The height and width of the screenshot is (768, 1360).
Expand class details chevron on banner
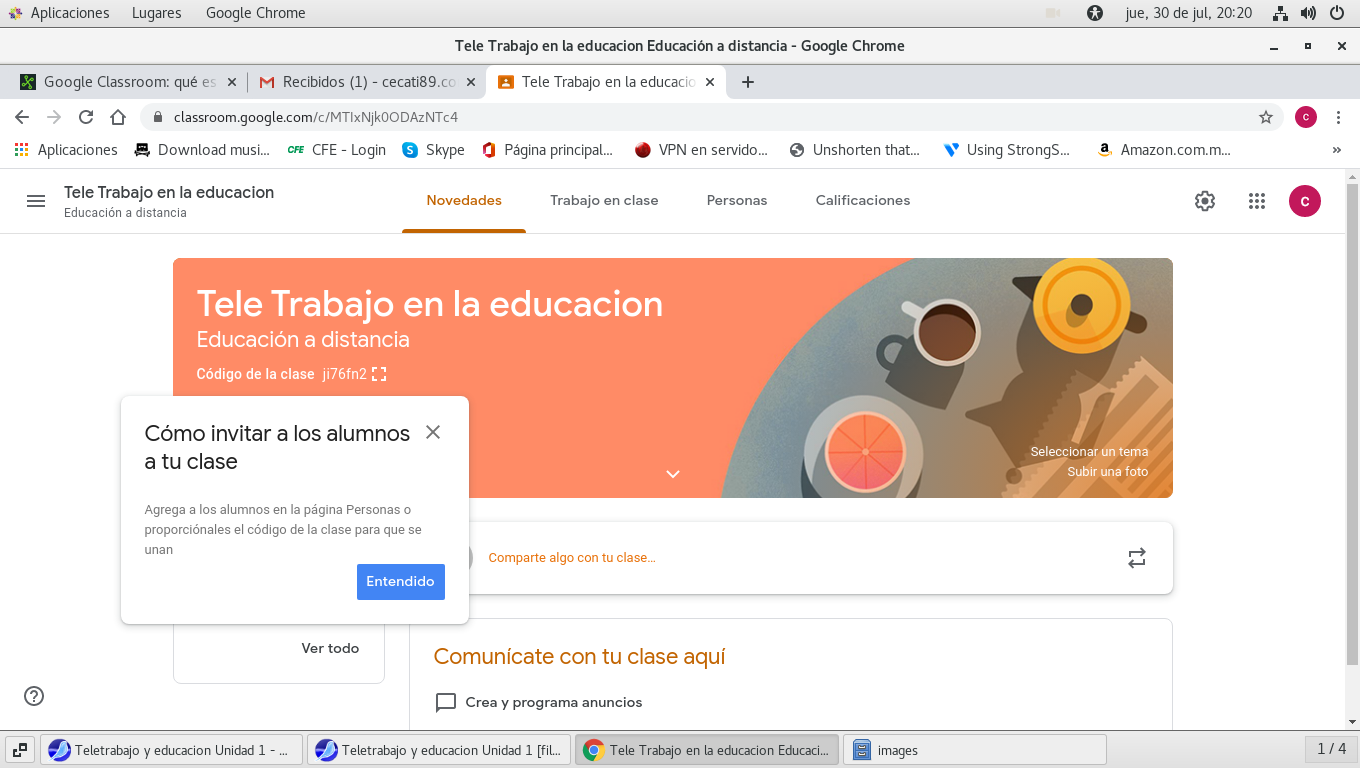pyautogui.click(x=673, y=474)
